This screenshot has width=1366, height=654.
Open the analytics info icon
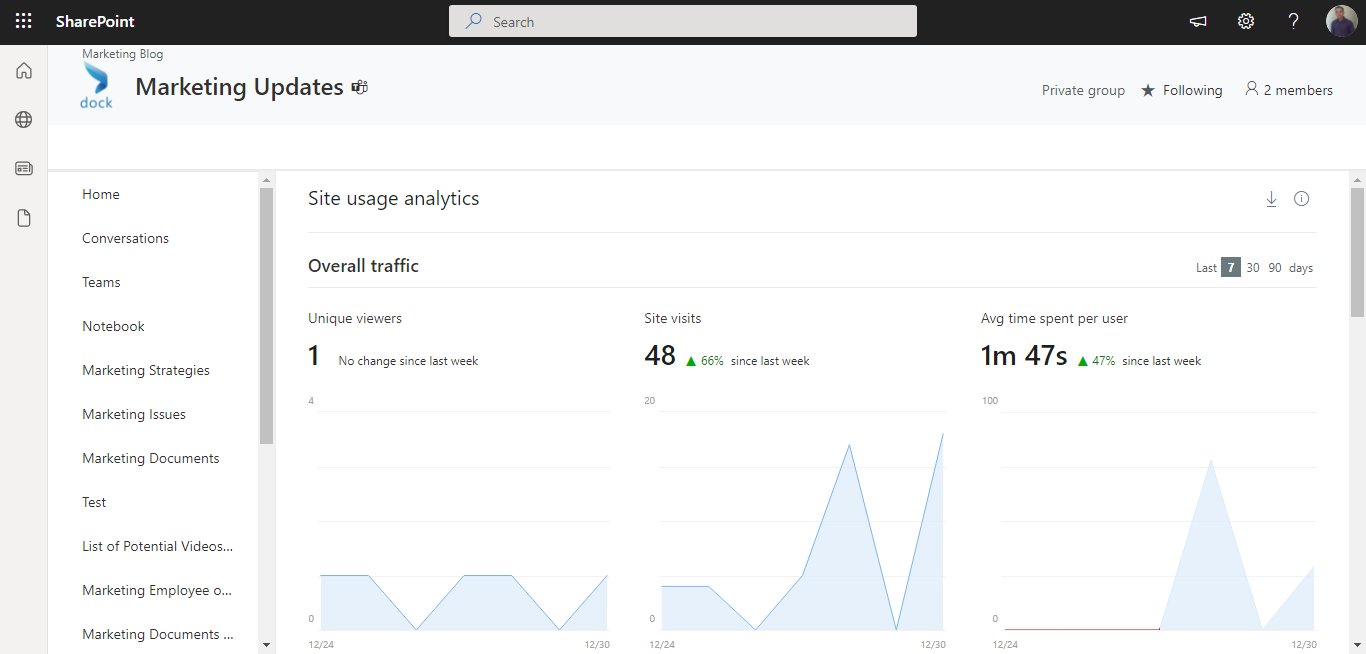[x=1301, y=198]
